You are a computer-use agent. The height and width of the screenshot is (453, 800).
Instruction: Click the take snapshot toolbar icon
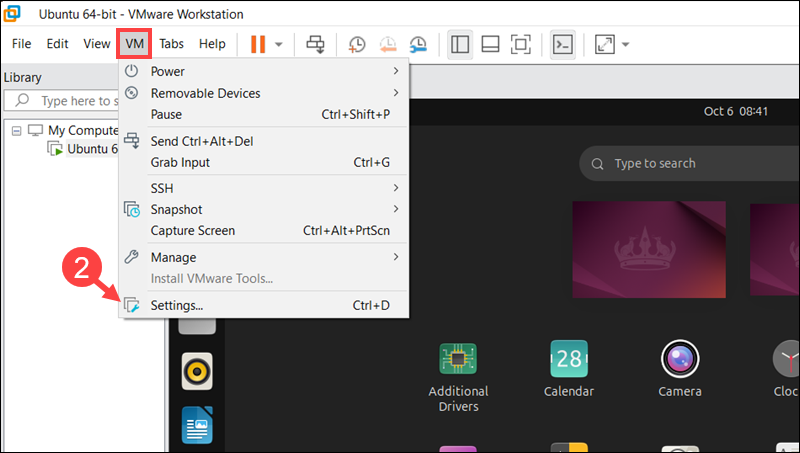coord(357,44)
